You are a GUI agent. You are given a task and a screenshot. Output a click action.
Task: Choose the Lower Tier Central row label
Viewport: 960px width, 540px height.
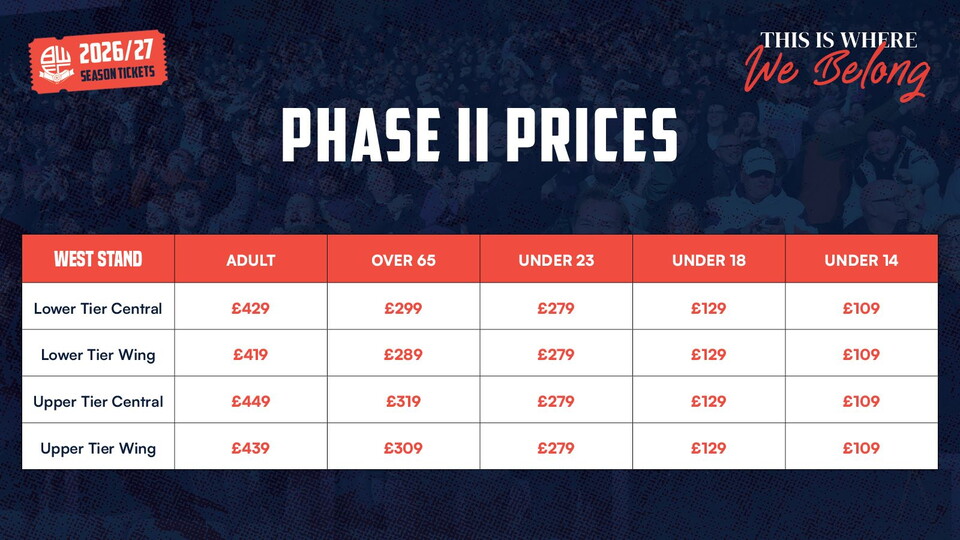pos(98,308)
